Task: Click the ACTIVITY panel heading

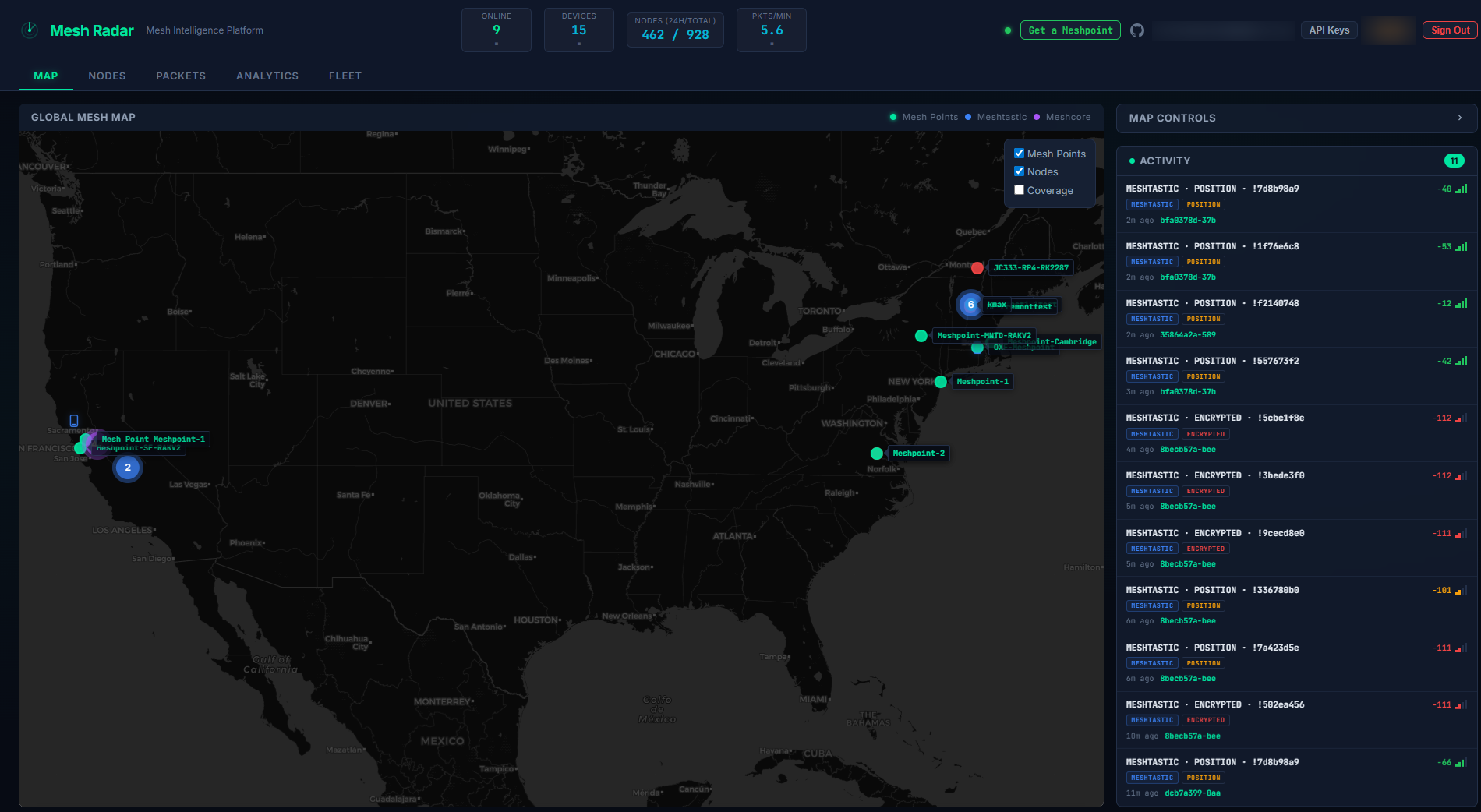Action: click(1165, 161)
